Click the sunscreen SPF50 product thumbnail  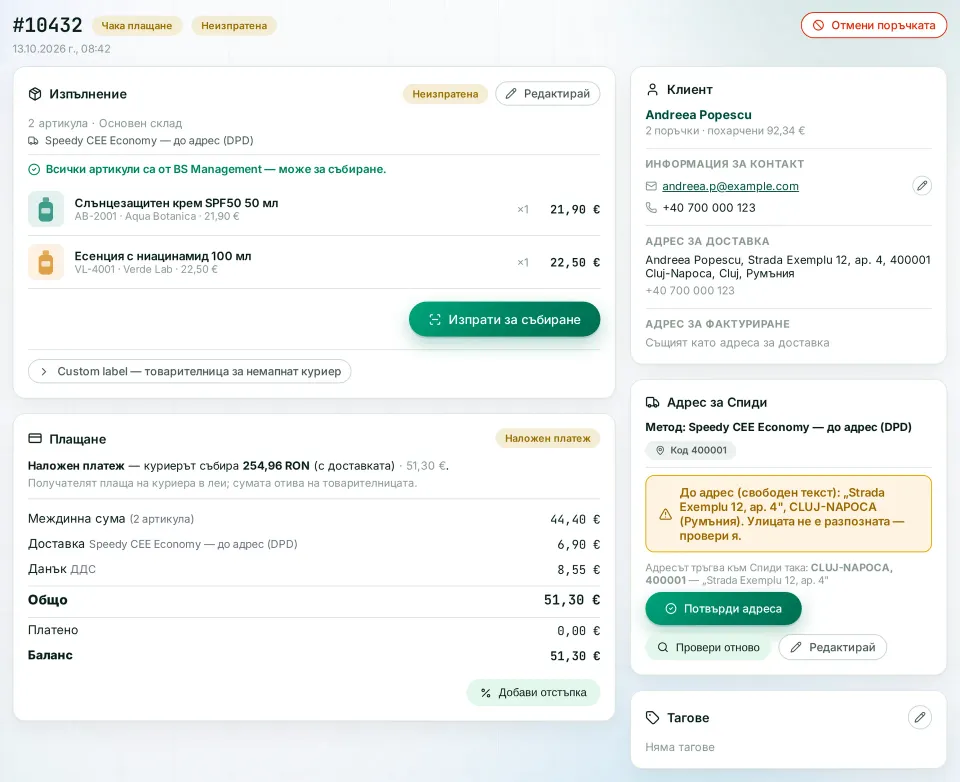tap(46, 209)
